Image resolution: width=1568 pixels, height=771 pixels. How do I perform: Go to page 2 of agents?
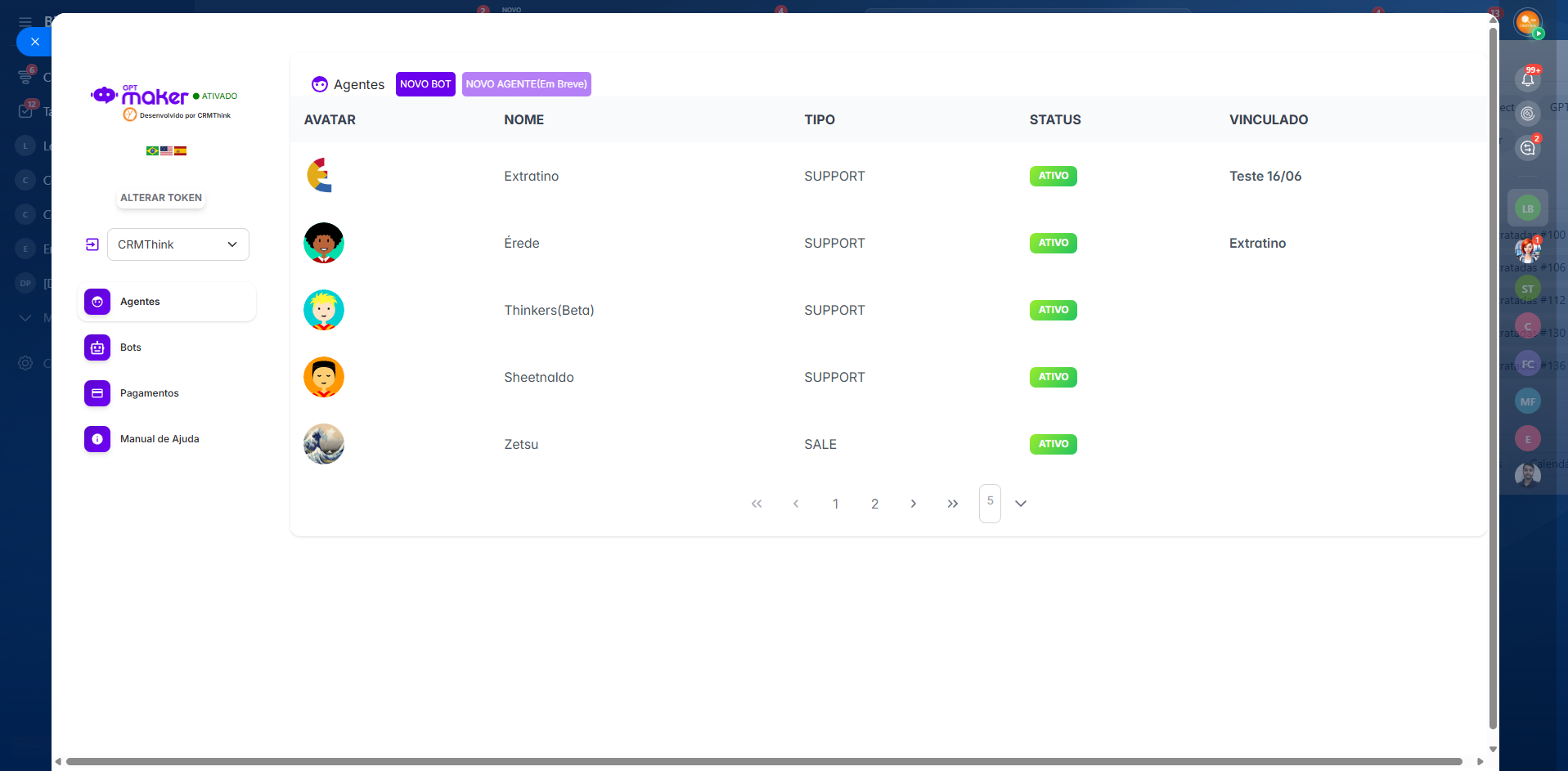pos(874,504)
